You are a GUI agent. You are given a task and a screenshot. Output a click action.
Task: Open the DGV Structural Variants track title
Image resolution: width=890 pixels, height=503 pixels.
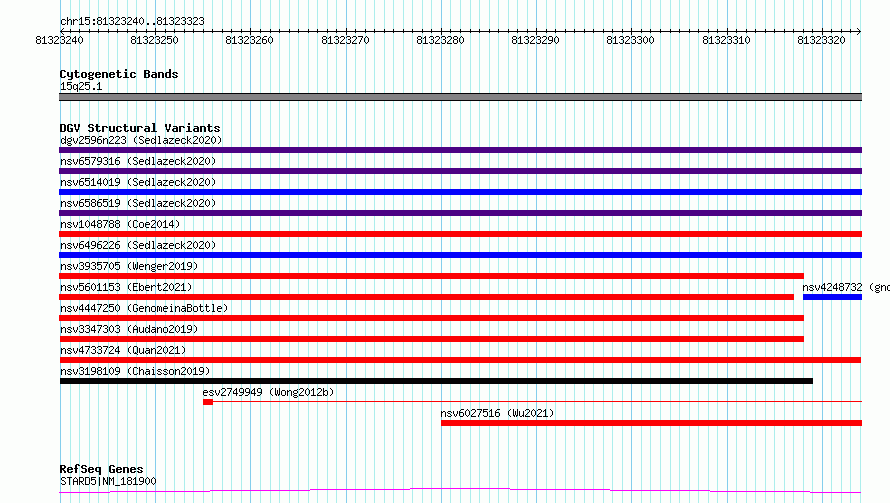[x=140, y=128]
